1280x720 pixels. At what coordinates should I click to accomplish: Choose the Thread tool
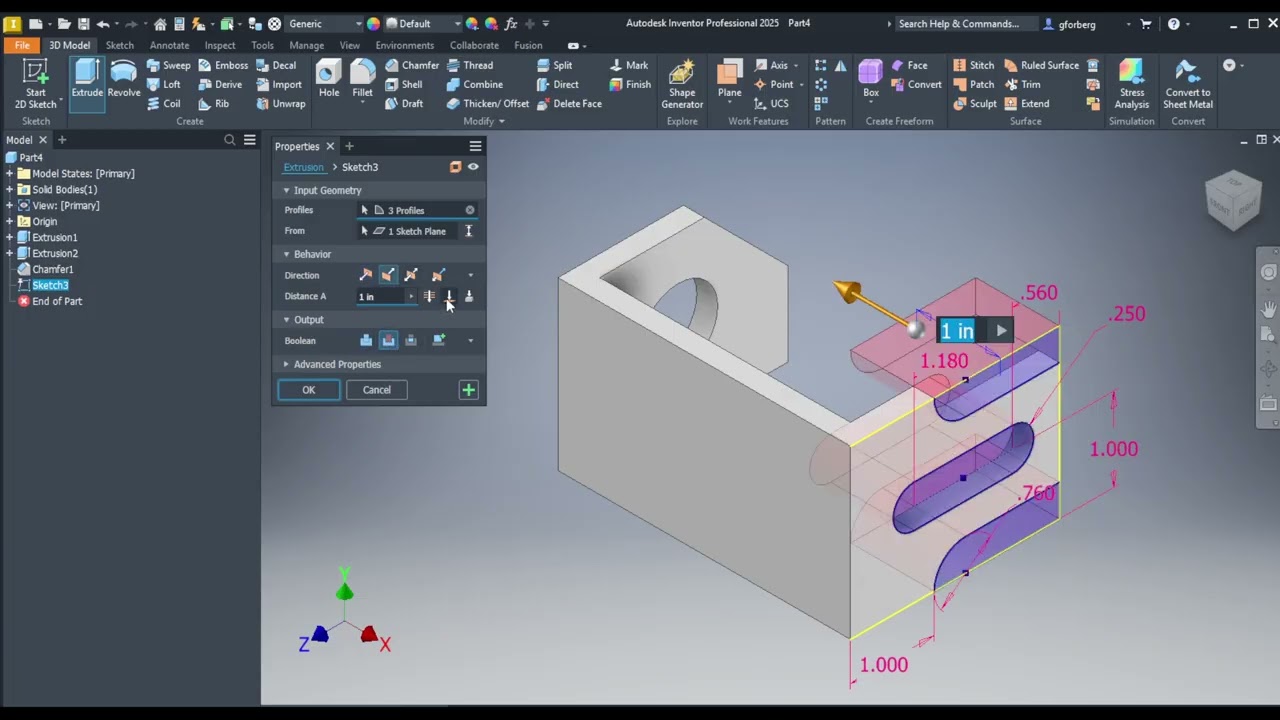coord(469,65)
